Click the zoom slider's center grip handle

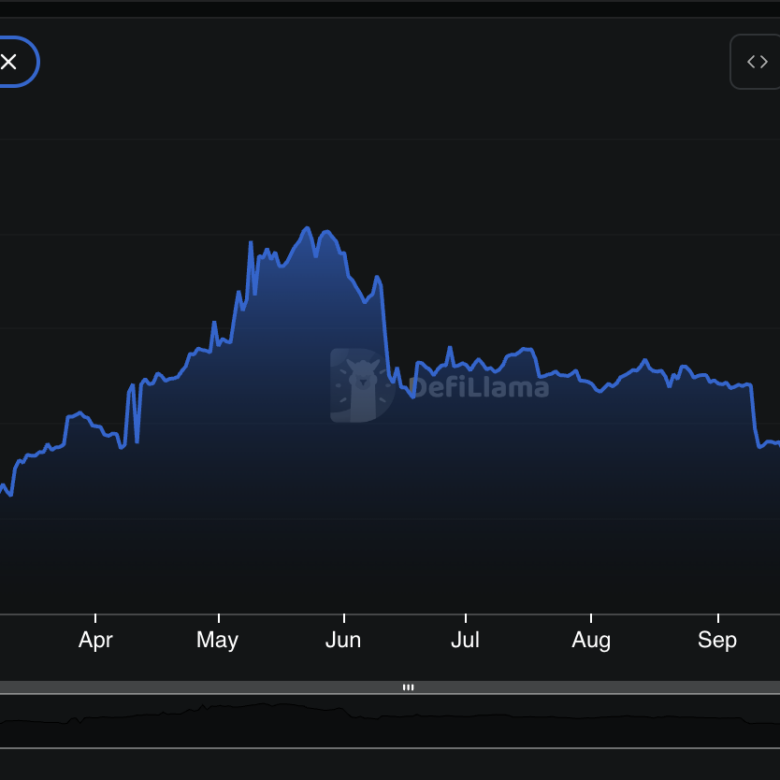408,687
